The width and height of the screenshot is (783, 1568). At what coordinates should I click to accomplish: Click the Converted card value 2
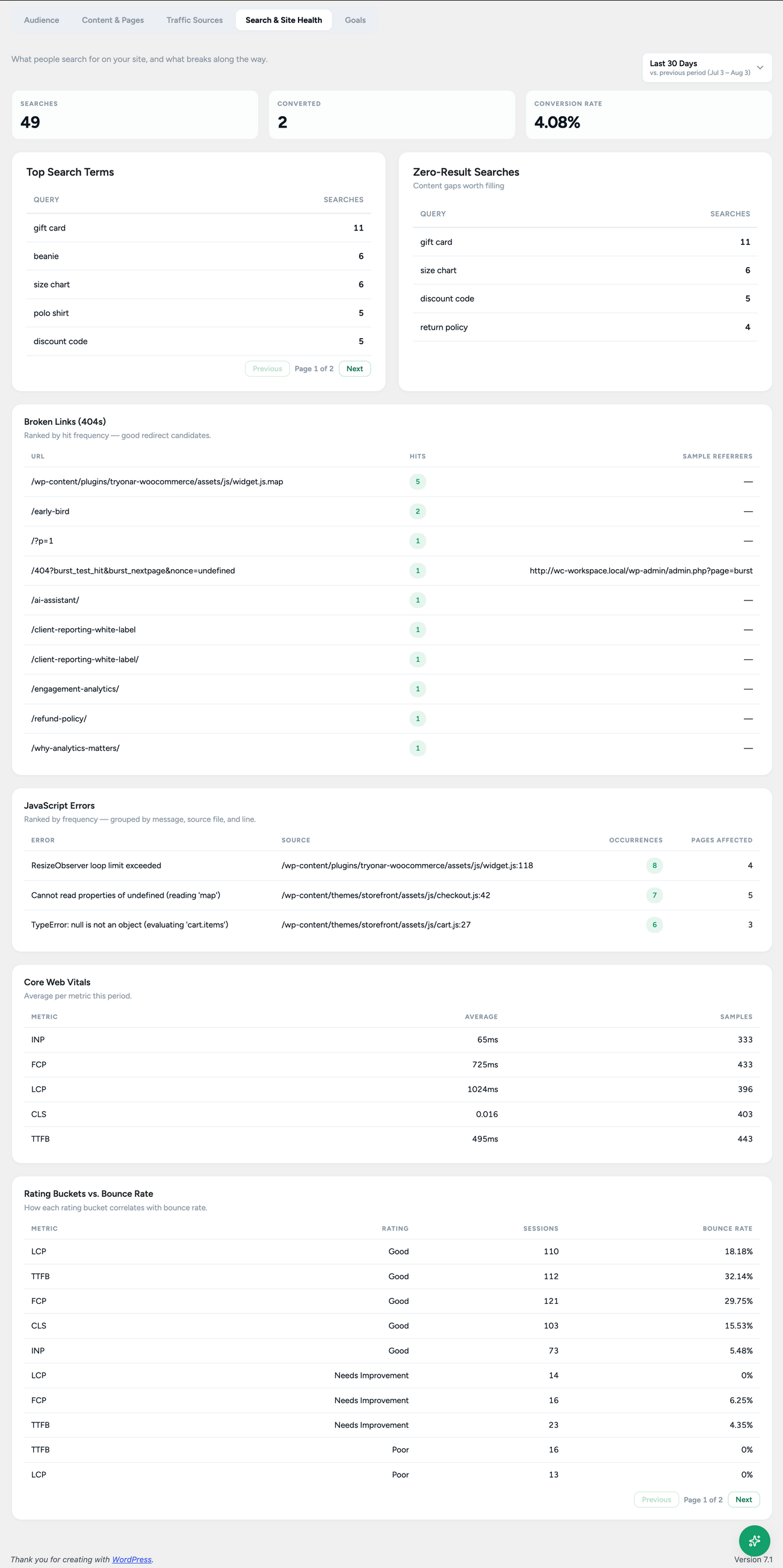[x=282, y=122]
